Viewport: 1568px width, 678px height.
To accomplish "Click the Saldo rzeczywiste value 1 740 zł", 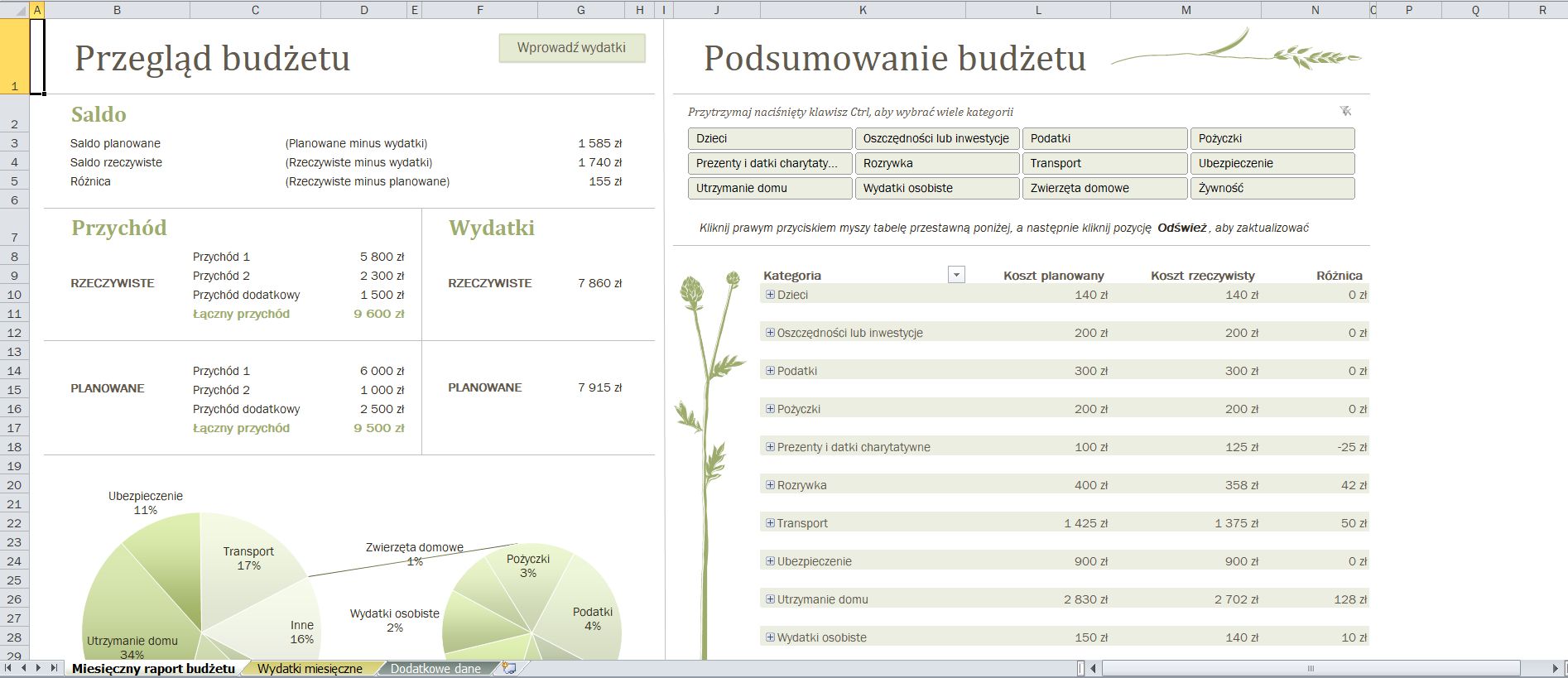I will 599,162.
